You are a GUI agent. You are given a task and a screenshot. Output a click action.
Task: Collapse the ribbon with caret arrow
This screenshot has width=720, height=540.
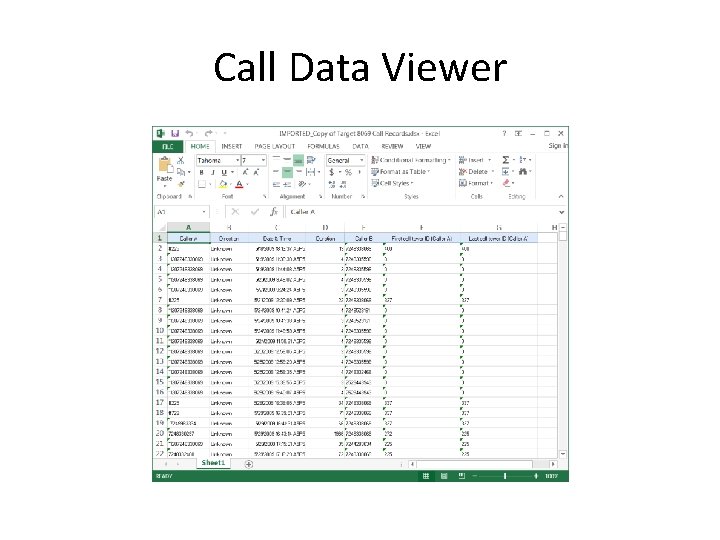(x=561, y=197)
